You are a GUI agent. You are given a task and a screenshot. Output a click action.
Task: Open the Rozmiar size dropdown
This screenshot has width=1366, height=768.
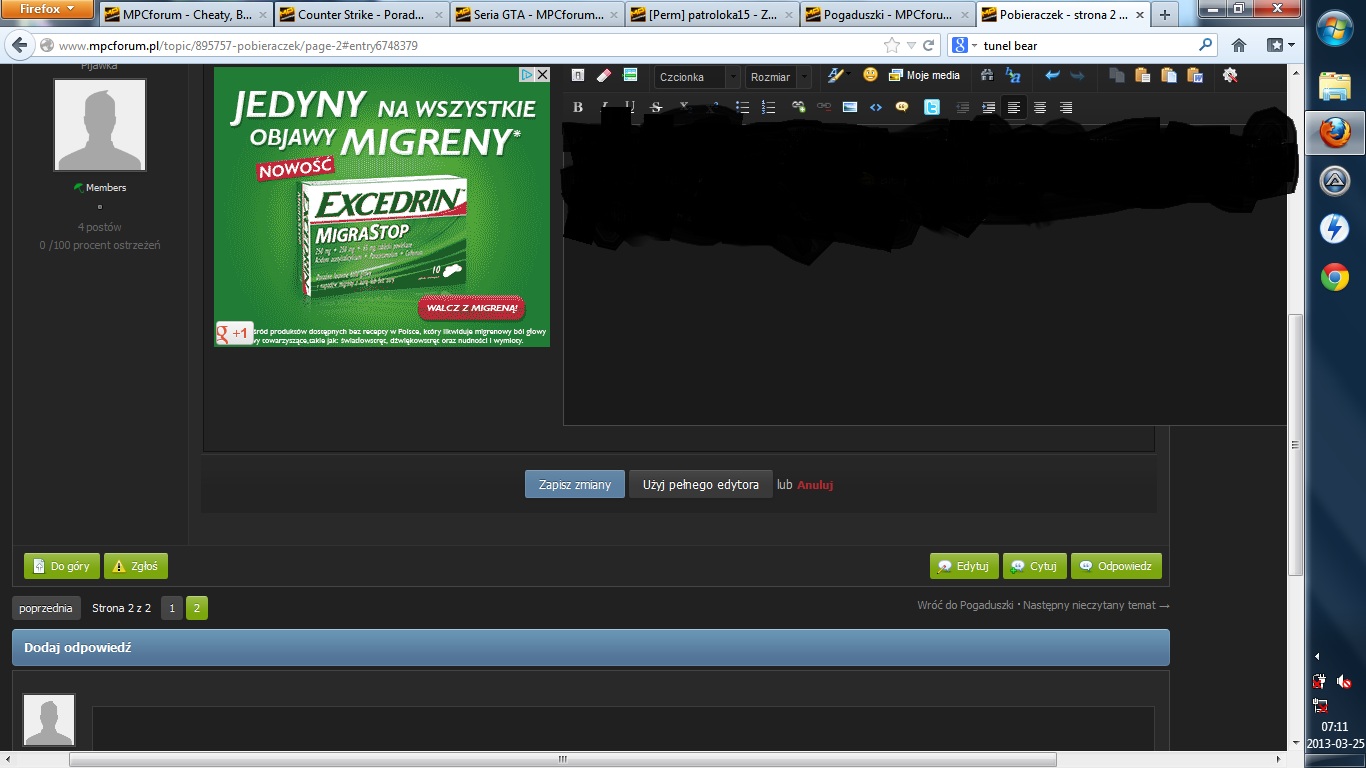click(779, 77)
